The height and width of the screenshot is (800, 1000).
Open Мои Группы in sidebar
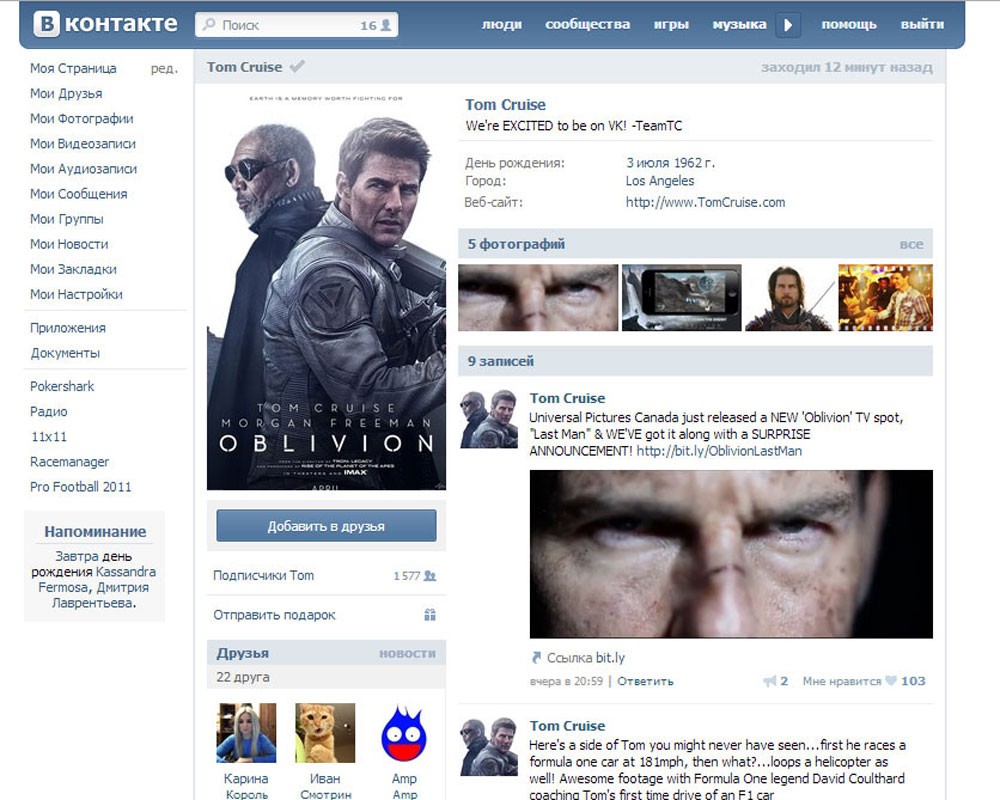pyautogui.click(x=66, y=219)
